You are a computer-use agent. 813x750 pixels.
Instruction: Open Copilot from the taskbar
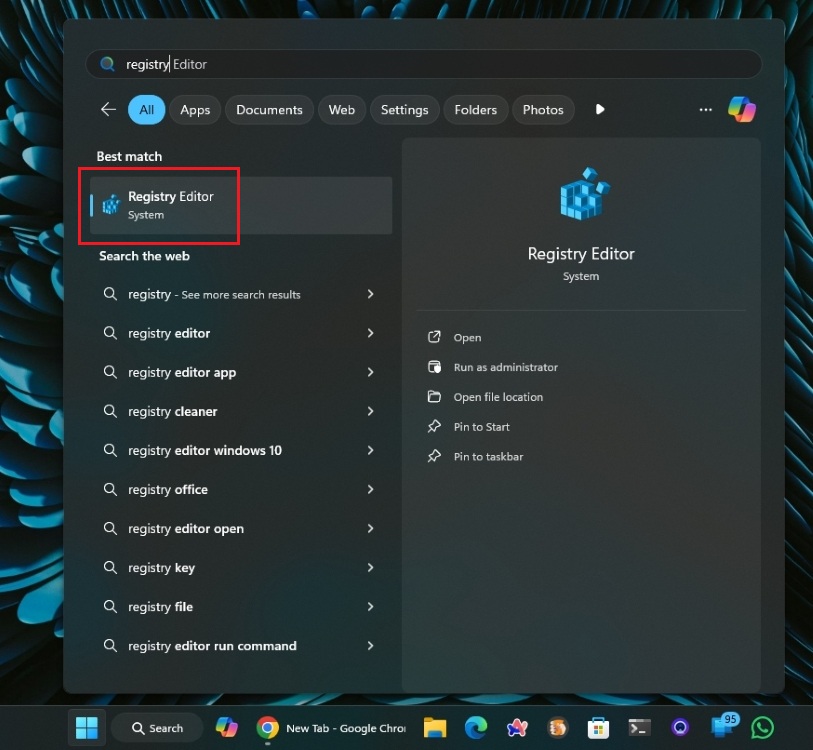click(227, 728)
